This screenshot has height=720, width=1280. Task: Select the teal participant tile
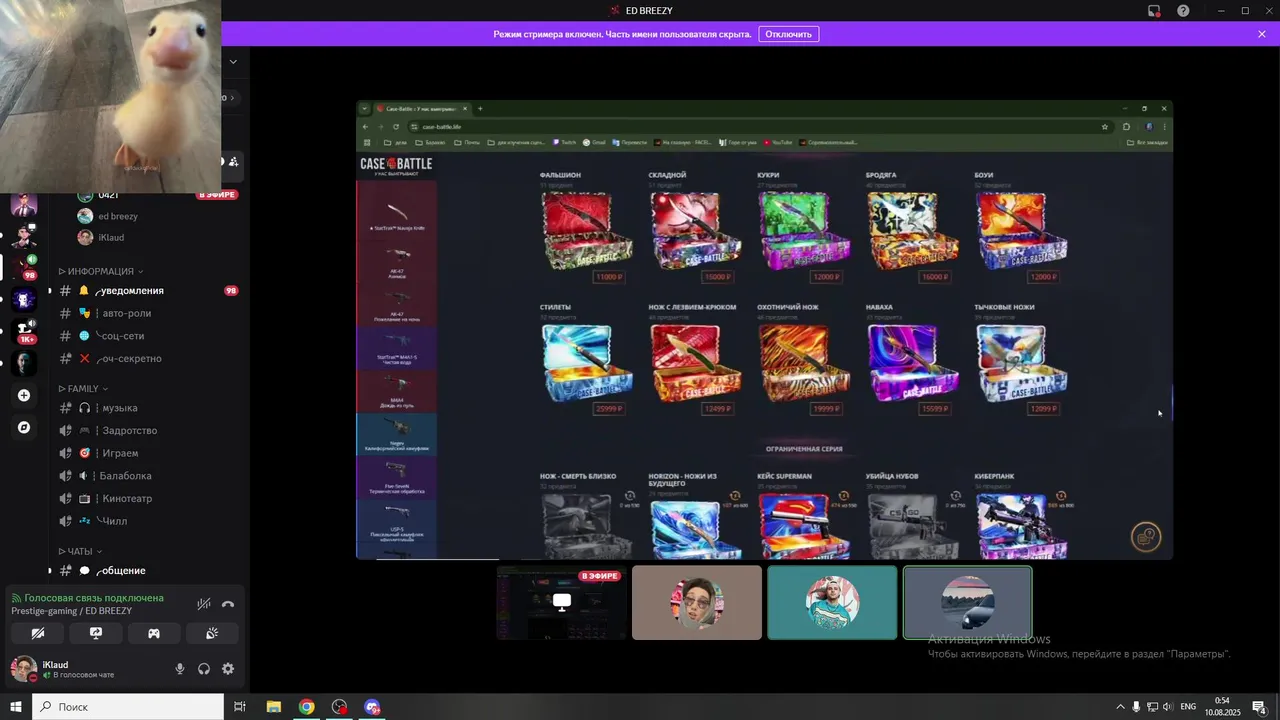coord(832,602)
